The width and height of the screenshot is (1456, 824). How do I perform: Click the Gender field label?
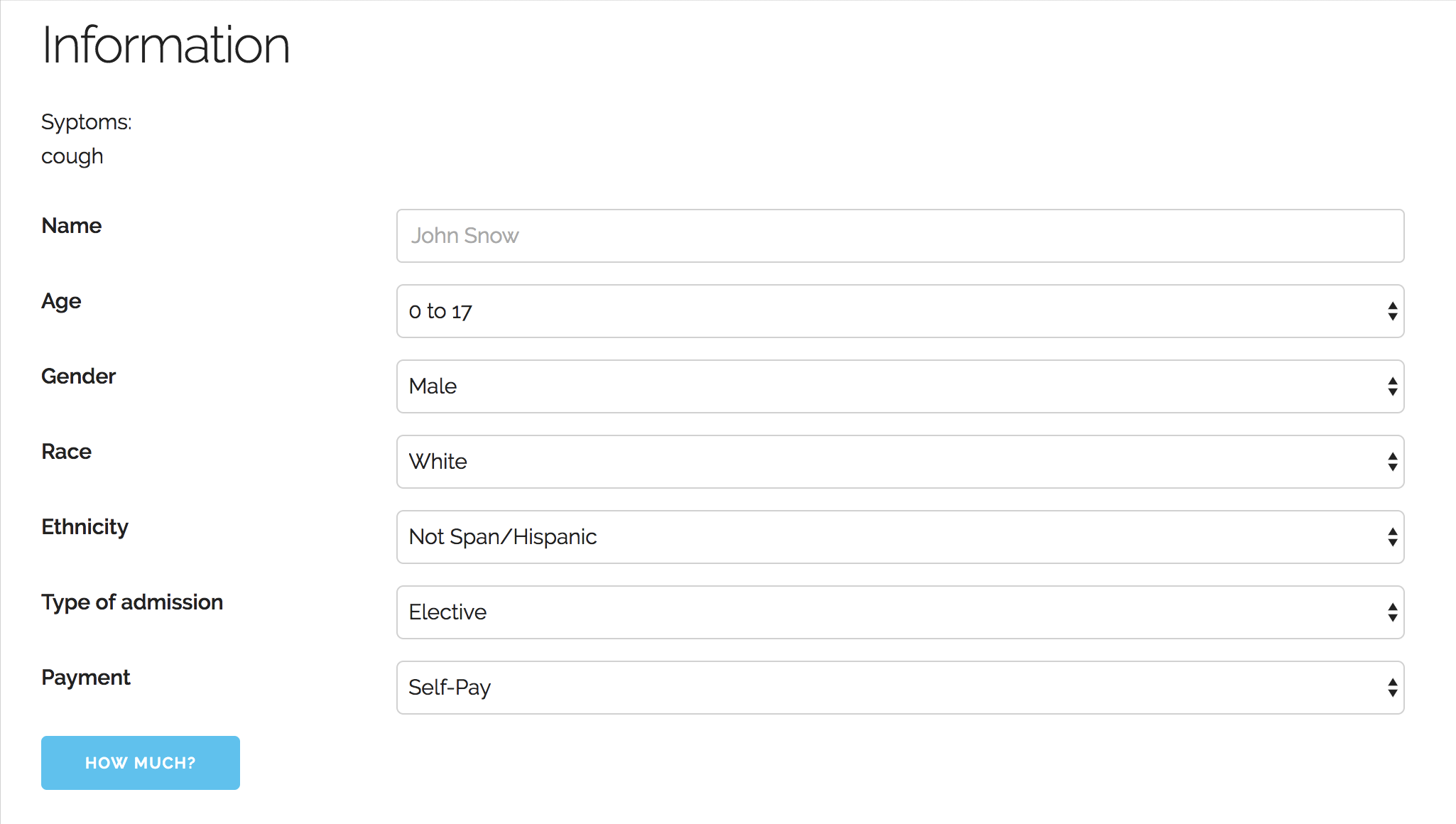coord(78,376)
